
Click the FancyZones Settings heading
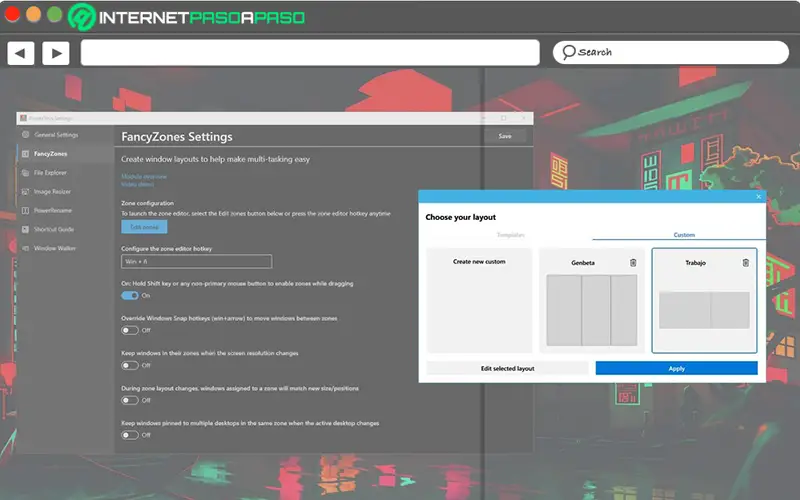coord(177,137)
